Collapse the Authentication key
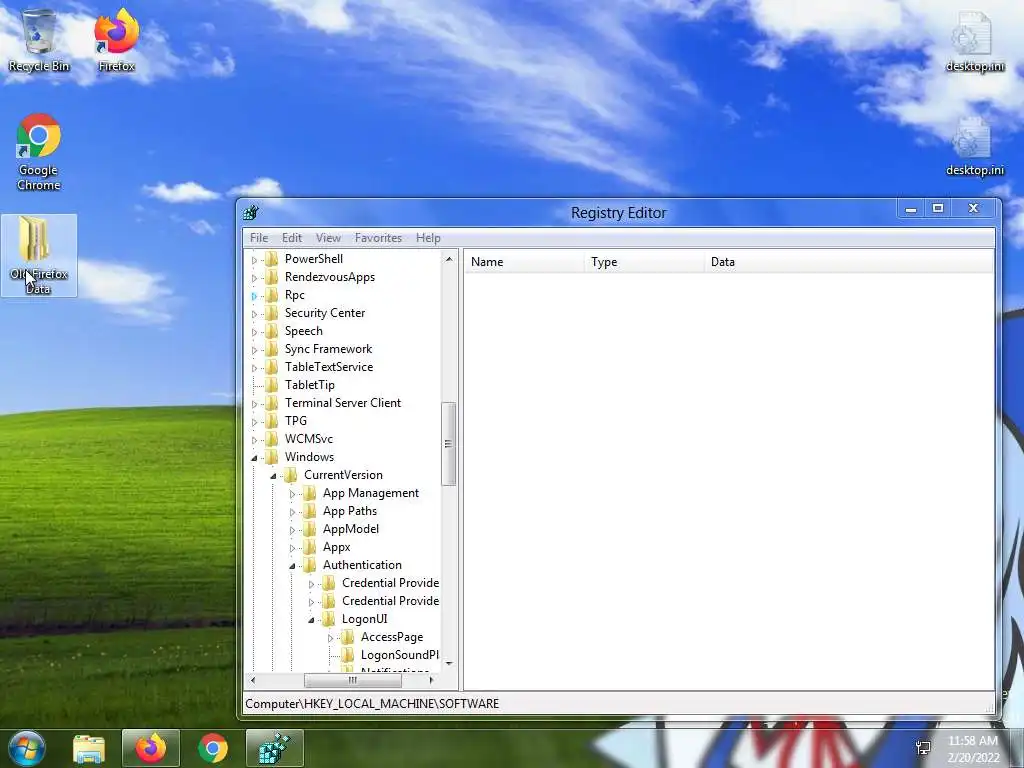The image size is (1024, 768). pyautogui.click(x=292, y=566)
